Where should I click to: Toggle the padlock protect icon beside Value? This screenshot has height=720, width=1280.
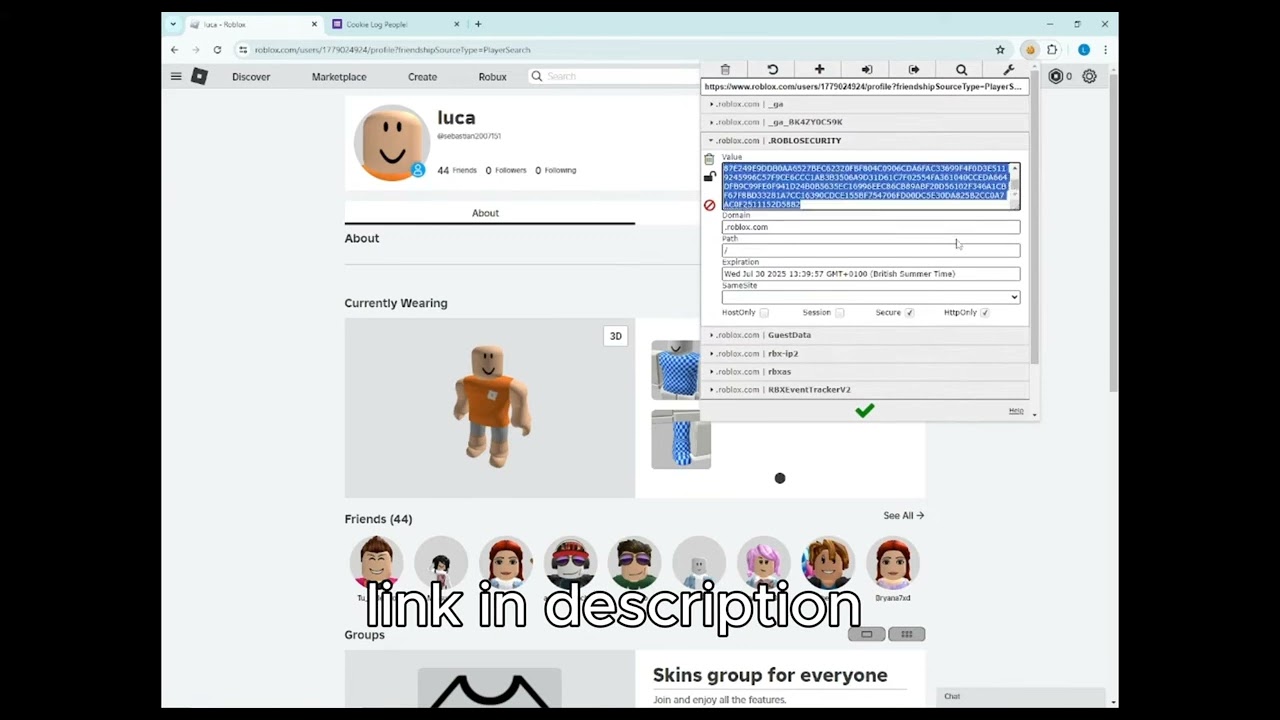[709, 177]
